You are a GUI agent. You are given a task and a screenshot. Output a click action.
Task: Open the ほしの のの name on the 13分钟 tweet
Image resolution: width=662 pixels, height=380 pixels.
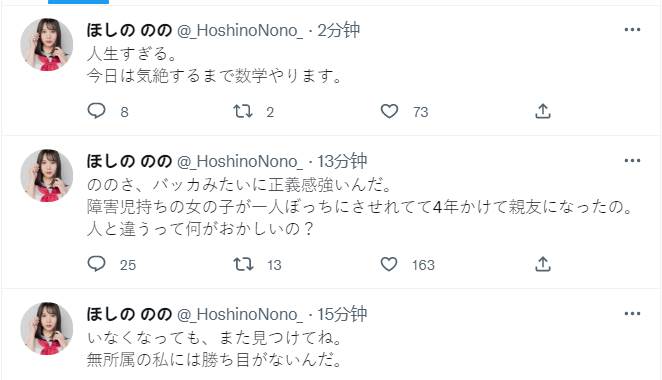coord(129,161)
